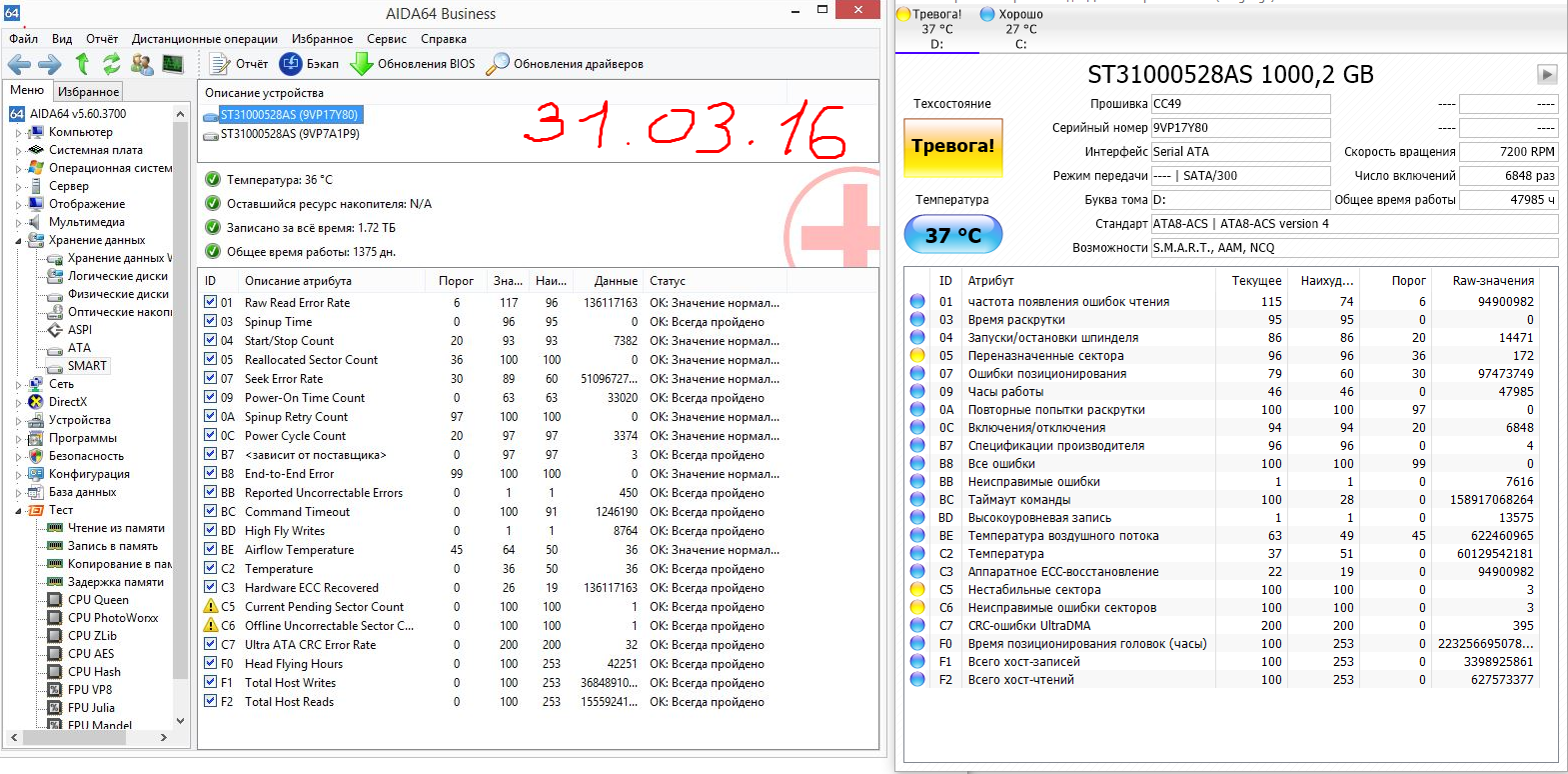Click the Бэкап toolbar button
This screenshot has width=1568, height=774.
click(x=310, y=64)
